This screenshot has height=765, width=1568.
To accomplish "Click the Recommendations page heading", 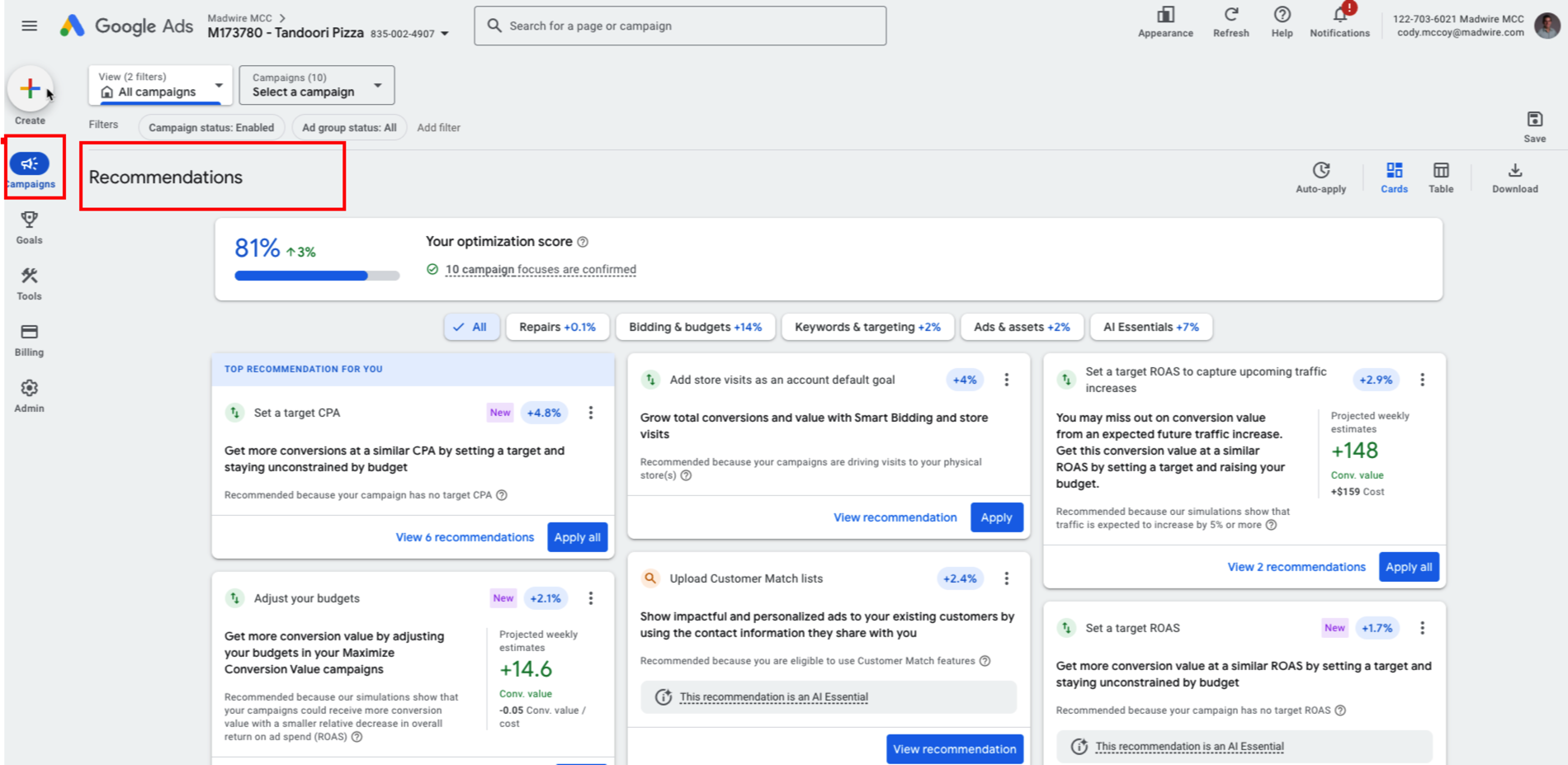I will (x=165, y=177).
